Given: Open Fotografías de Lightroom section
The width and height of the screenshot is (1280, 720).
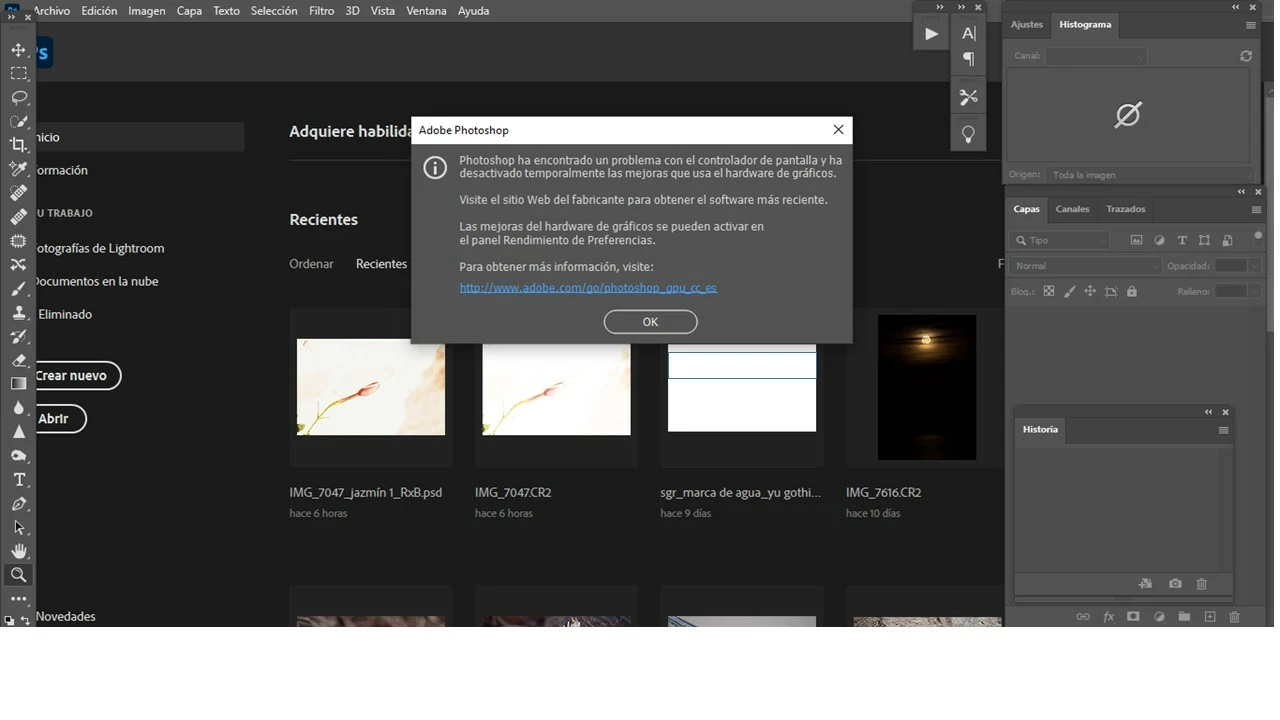Looking at the screenshot, I should 98,248.
